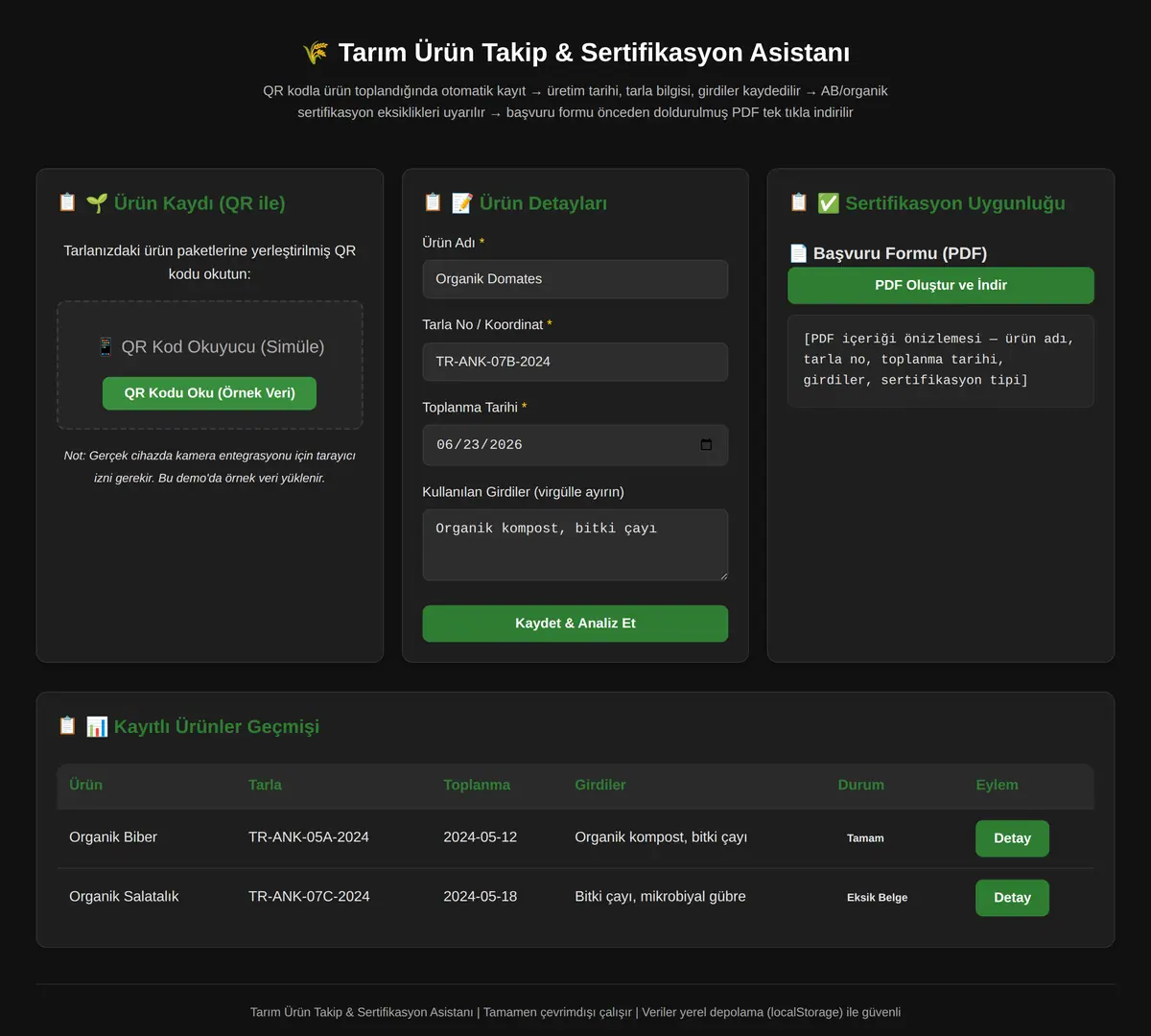
Task: Click the wheat icon beside the page title
Action: coord(316,53)
